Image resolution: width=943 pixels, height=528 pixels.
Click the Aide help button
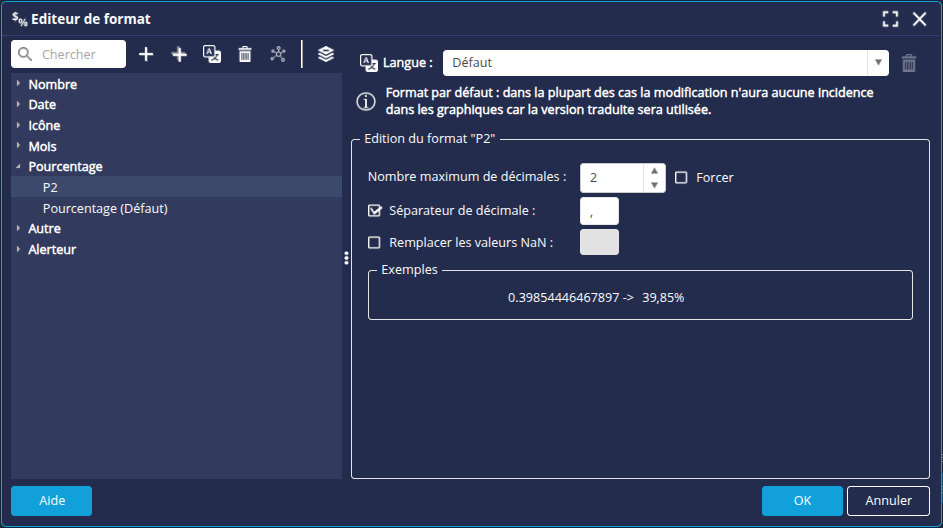tap(51, 501)
